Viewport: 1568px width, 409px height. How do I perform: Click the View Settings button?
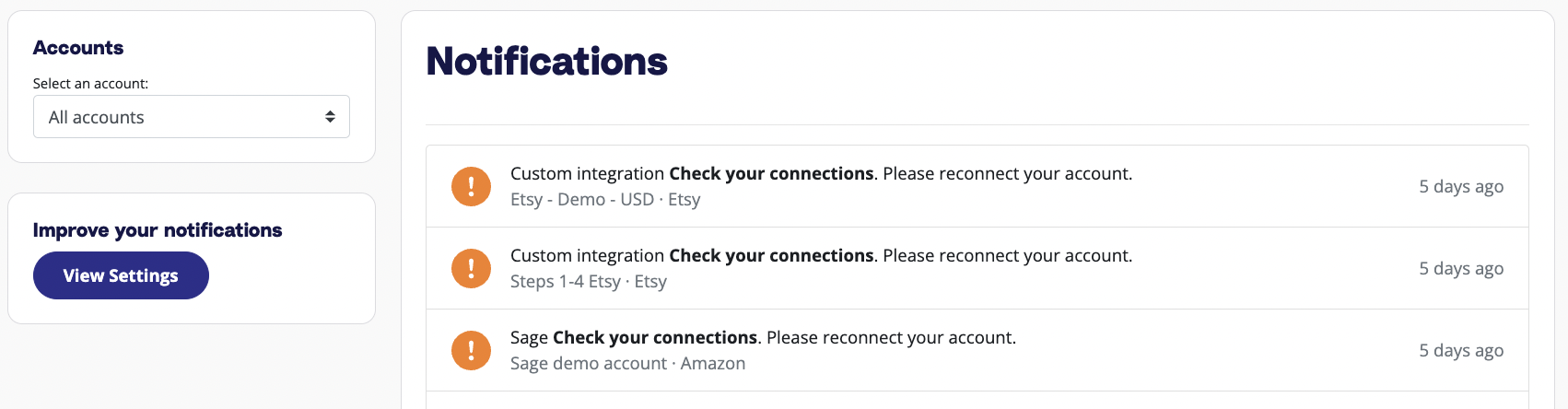pyautogui.click(x=121, y=275)
